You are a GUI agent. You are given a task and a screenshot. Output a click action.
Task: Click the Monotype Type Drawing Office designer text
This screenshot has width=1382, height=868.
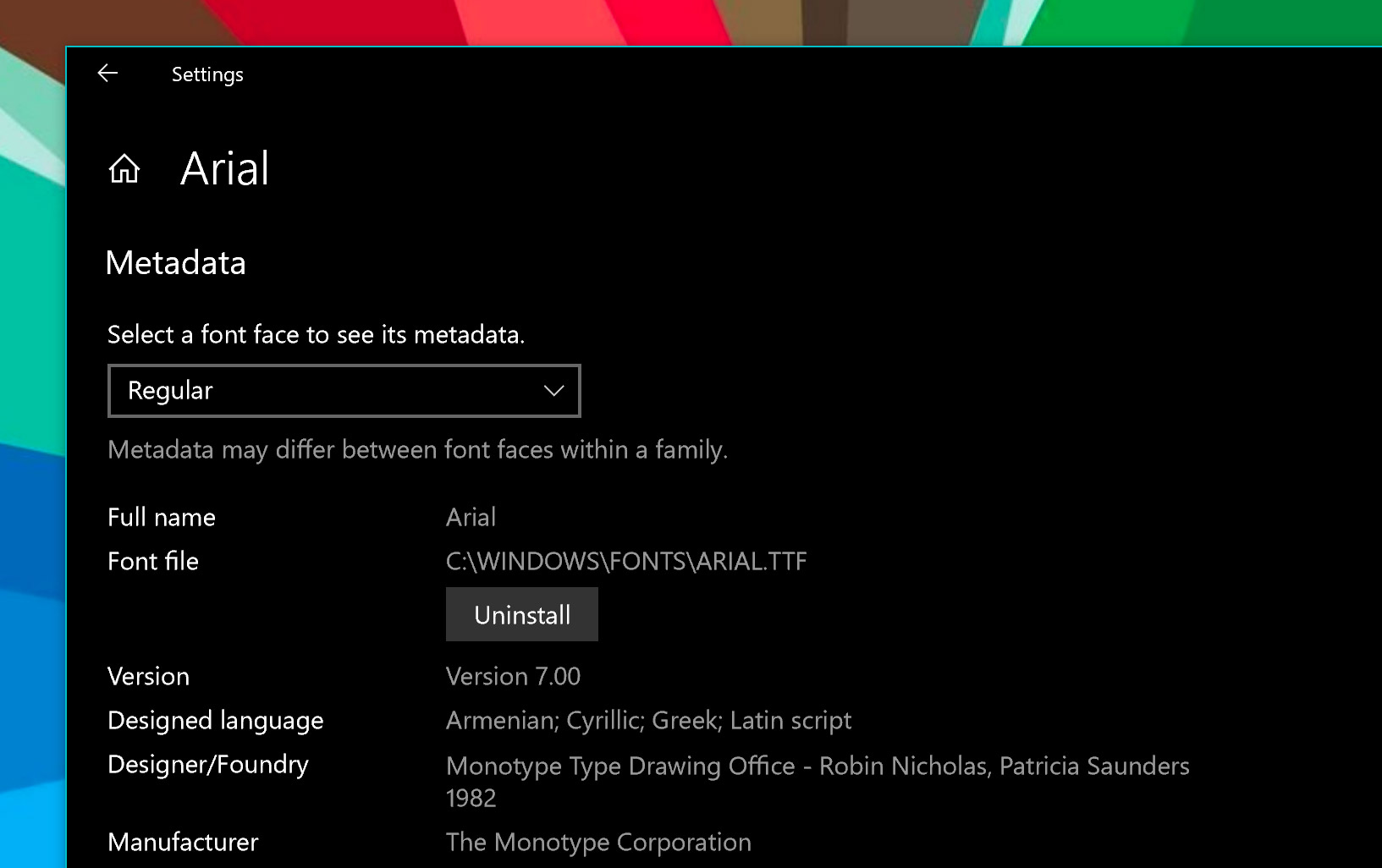click(x=818, y=781)
